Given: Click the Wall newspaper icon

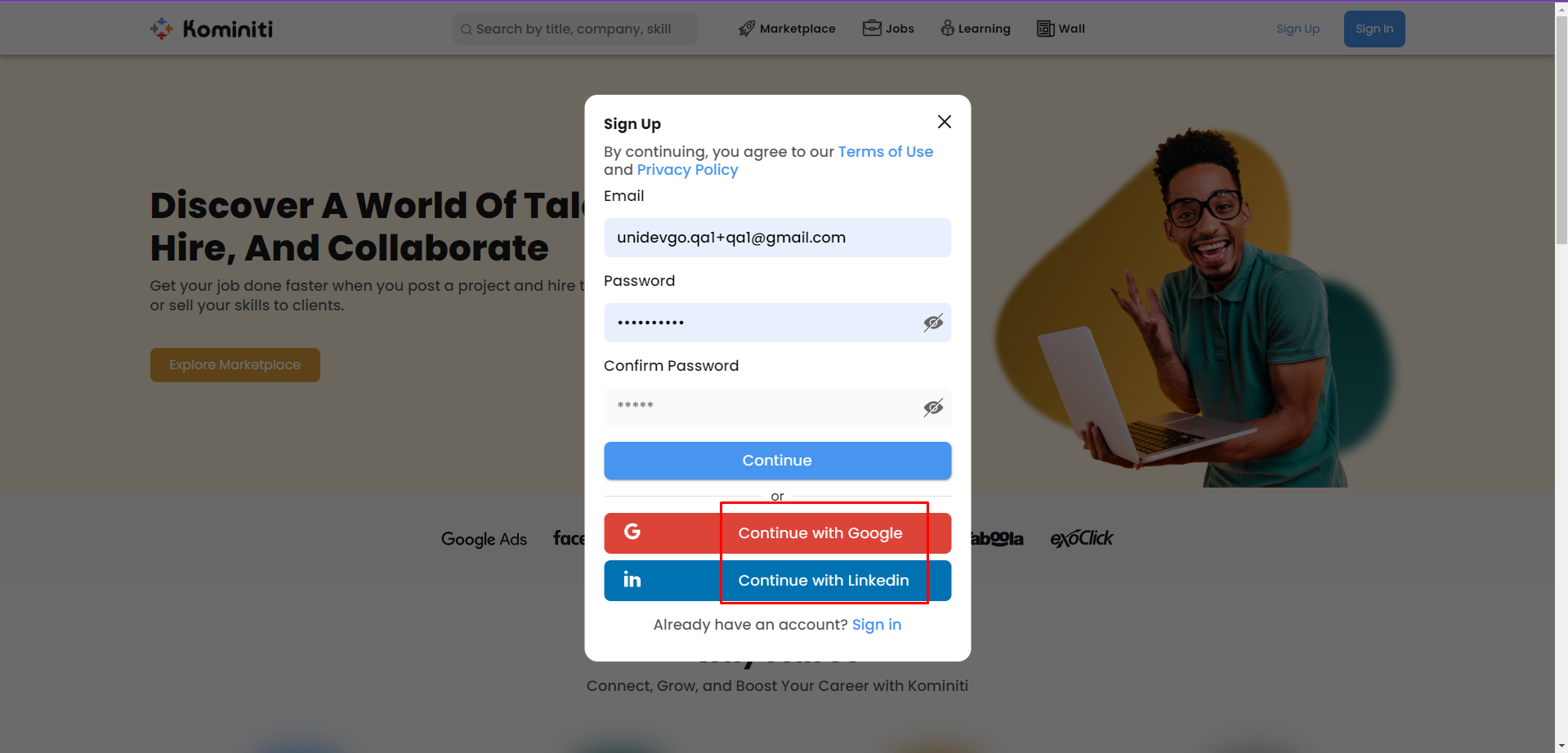Looking at the screenshot, I should pyautogui.click(x=1045, y=29).
